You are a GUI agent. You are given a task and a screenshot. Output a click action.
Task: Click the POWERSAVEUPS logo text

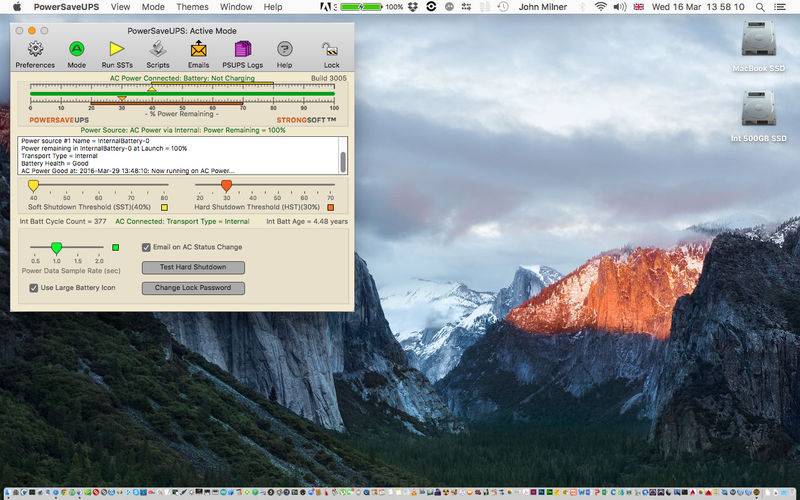pyautogui.click(x=59, y=120)
